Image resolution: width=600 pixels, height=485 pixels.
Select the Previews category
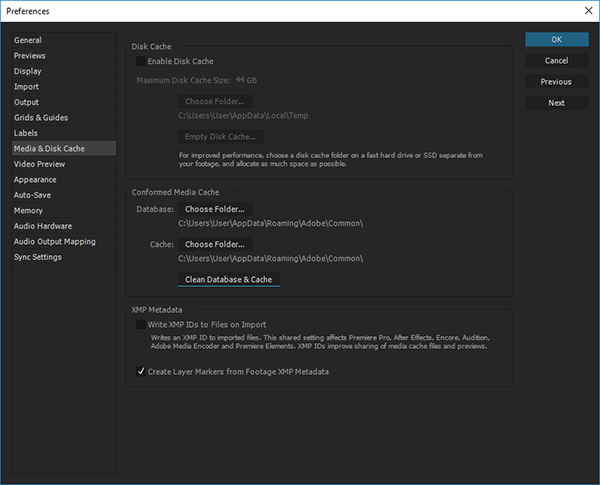click(x=30, y=56)
